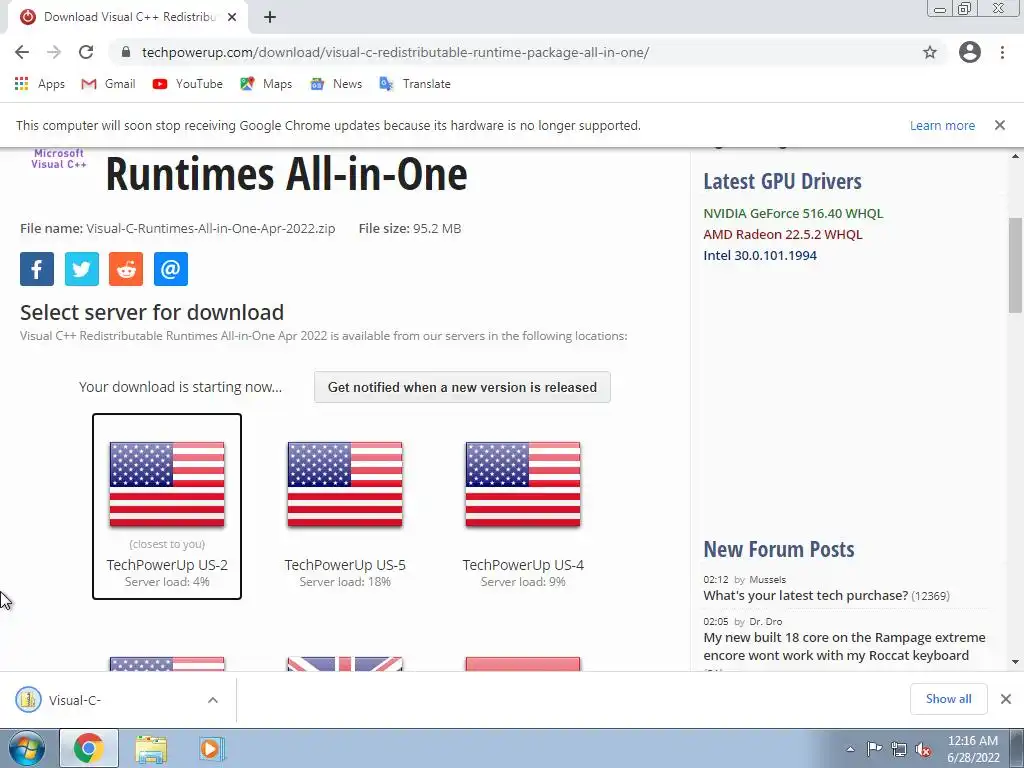Open the Chrome three-dot menu
The image size is (1024, 768).
point(1002,52)
